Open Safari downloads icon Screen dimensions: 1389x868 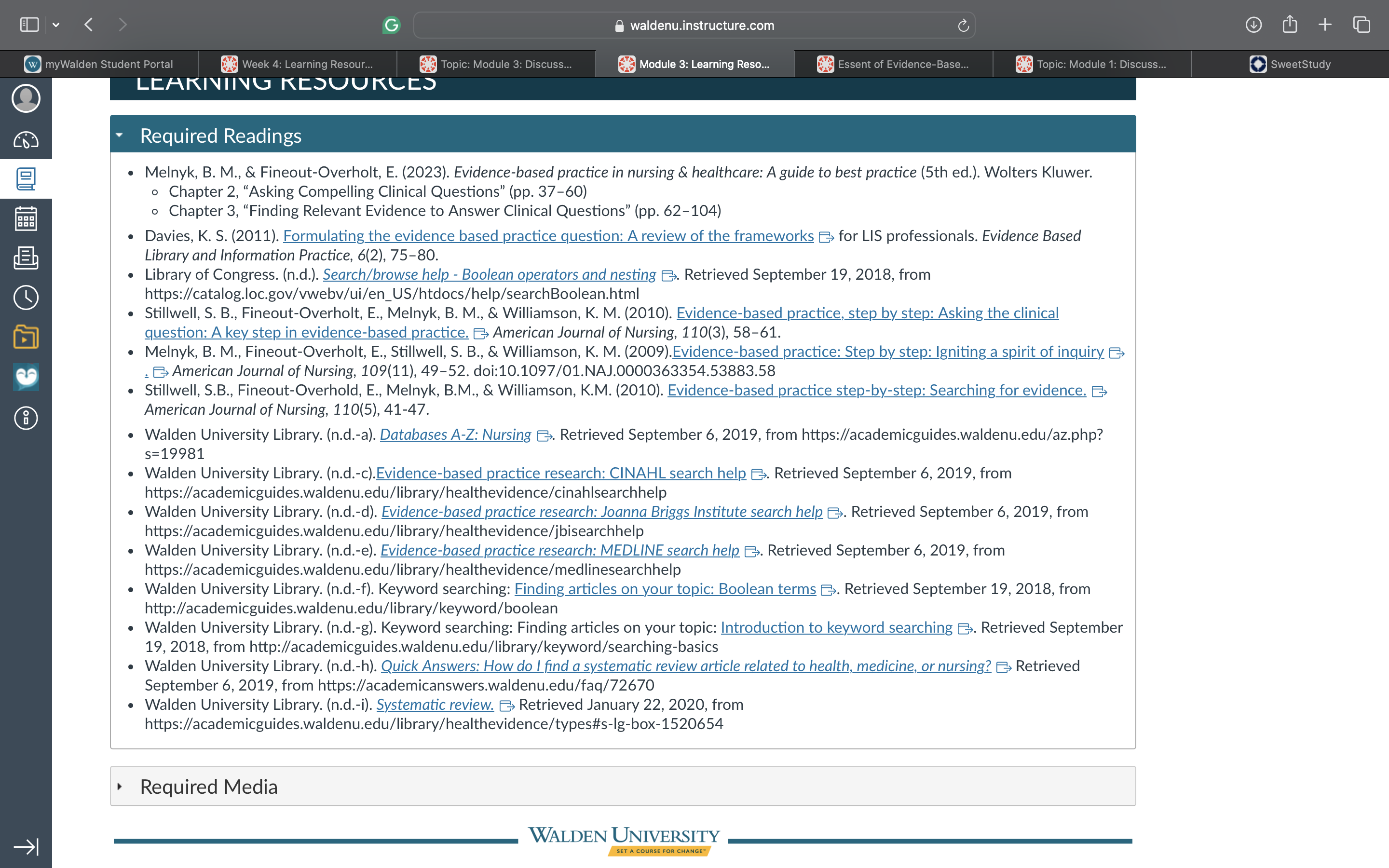pos(1253,25)
